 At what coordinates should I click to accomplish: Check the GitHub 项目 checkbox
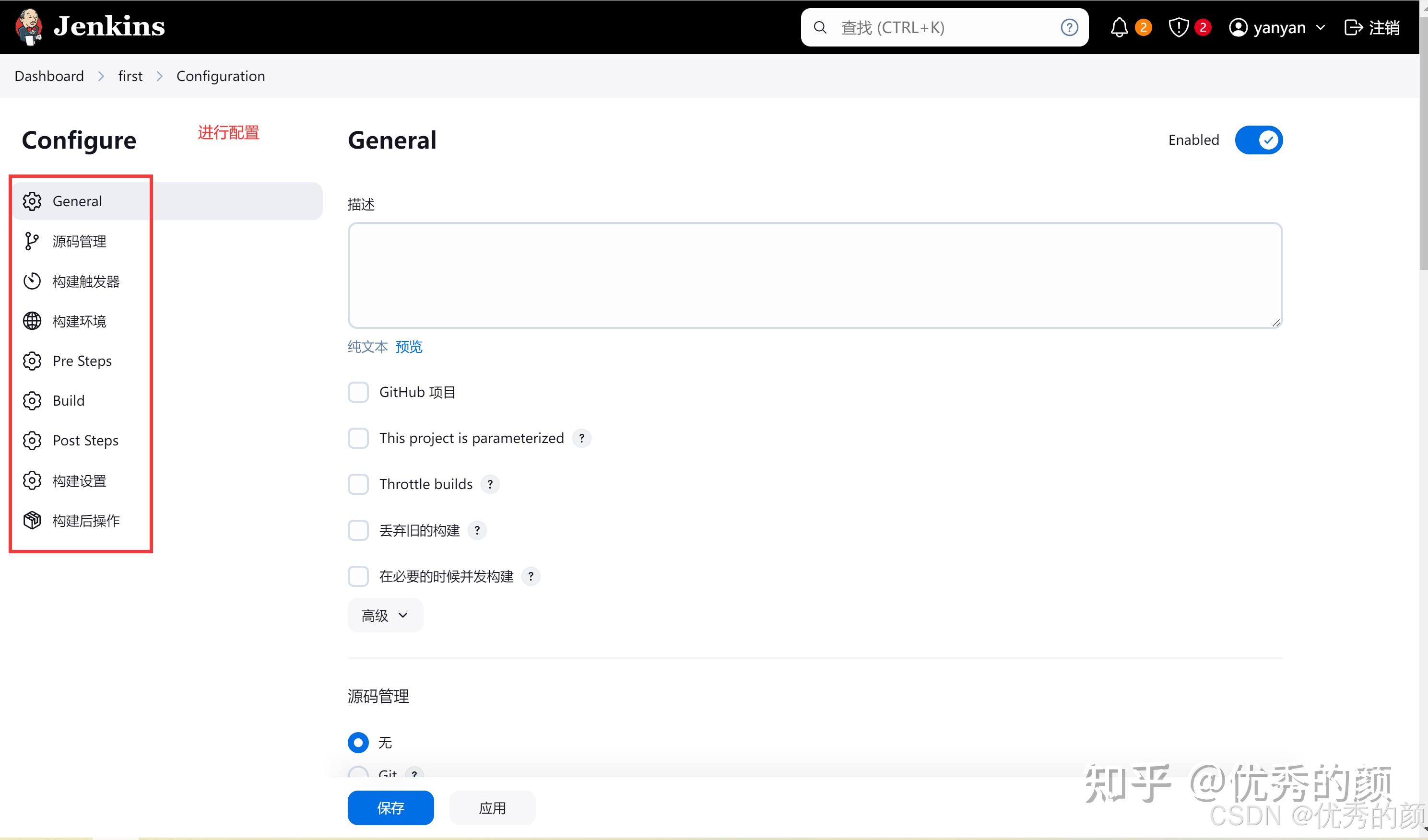[358, 392]
